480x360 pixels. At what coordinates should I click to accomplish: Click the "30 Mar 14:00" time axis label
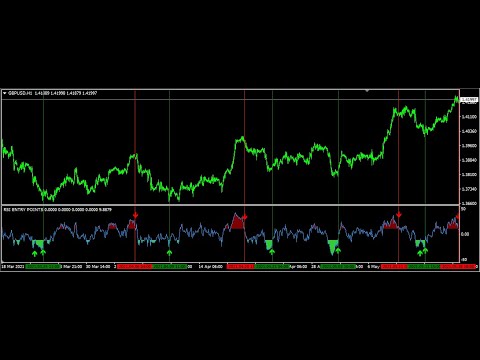click(x=98, y=267)
